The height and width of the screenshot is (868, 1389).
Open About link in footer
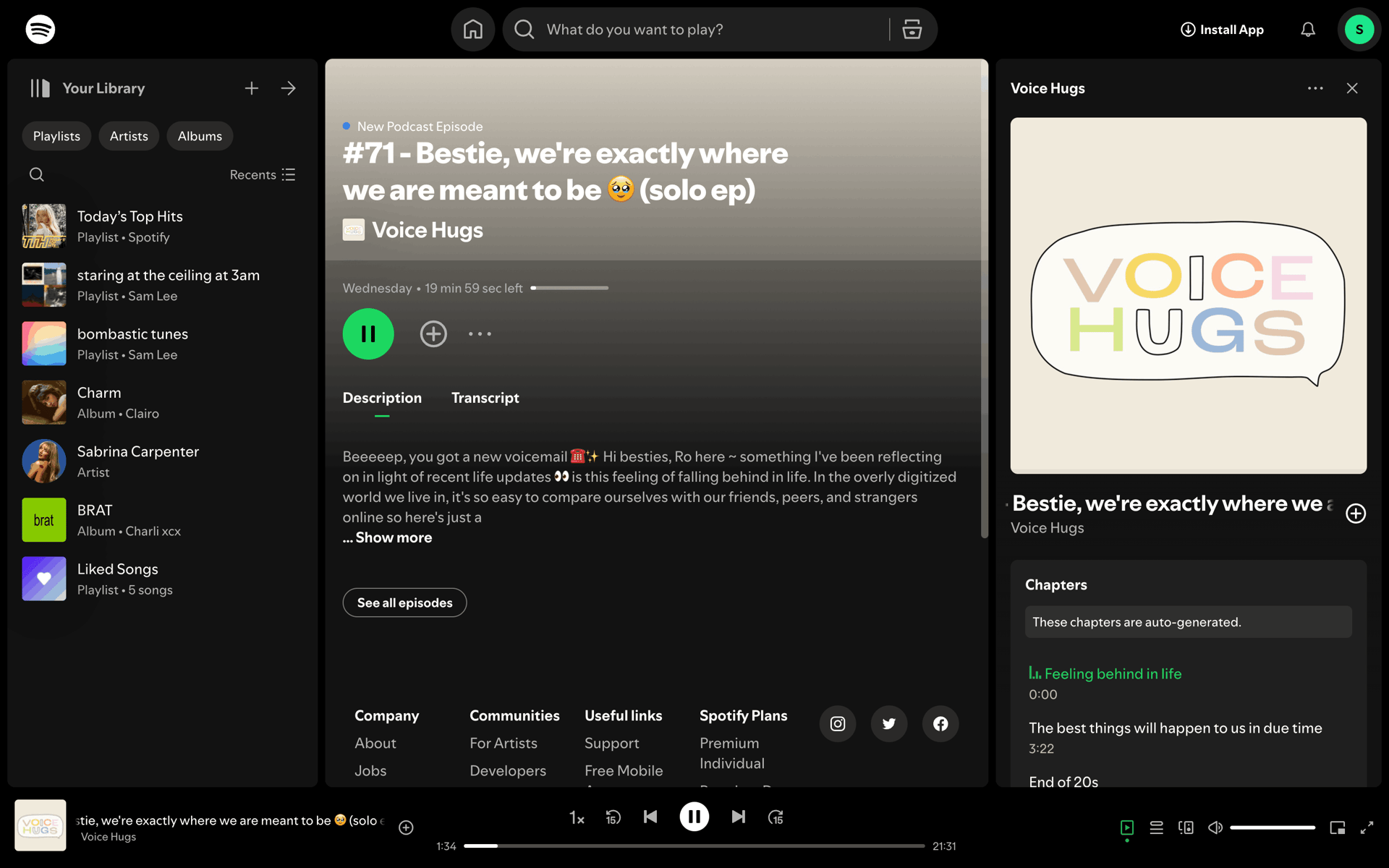pyautogui.click(x=375, y=743)
